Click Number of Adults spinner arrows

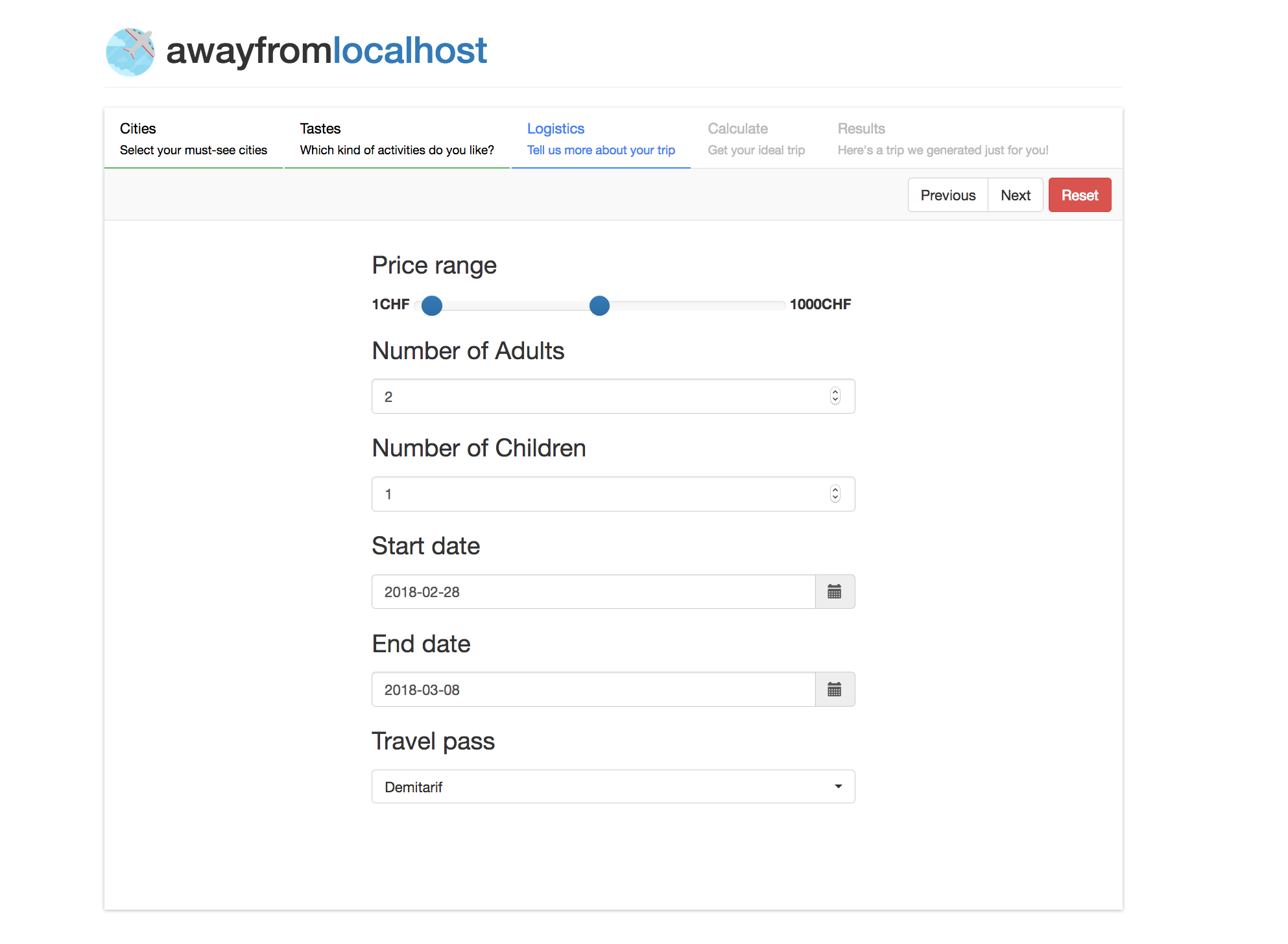(835, 396)
